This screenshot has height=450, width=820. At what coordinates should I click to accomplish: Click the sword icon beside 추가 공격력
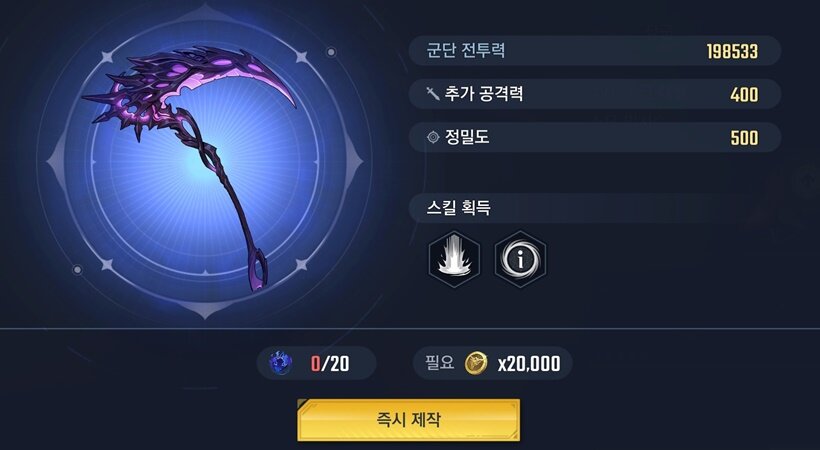click(x=432, y=94)
